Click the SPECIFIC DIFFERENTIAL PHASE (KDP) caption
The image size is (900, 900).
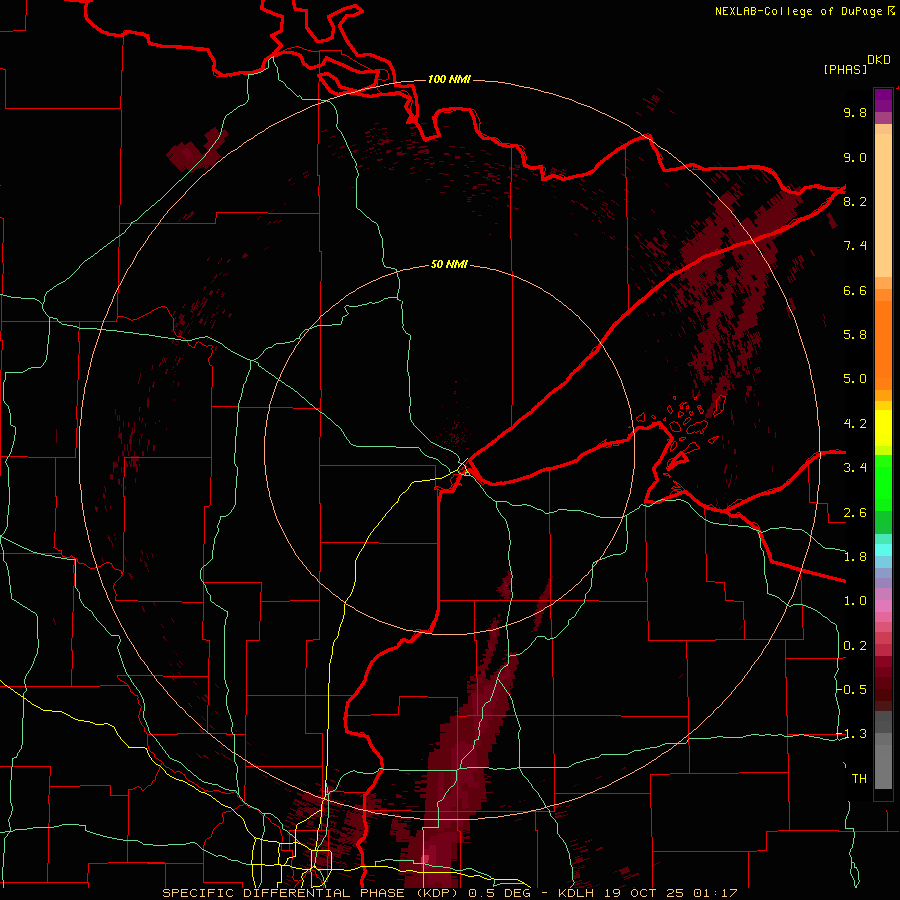pos(312,893)
